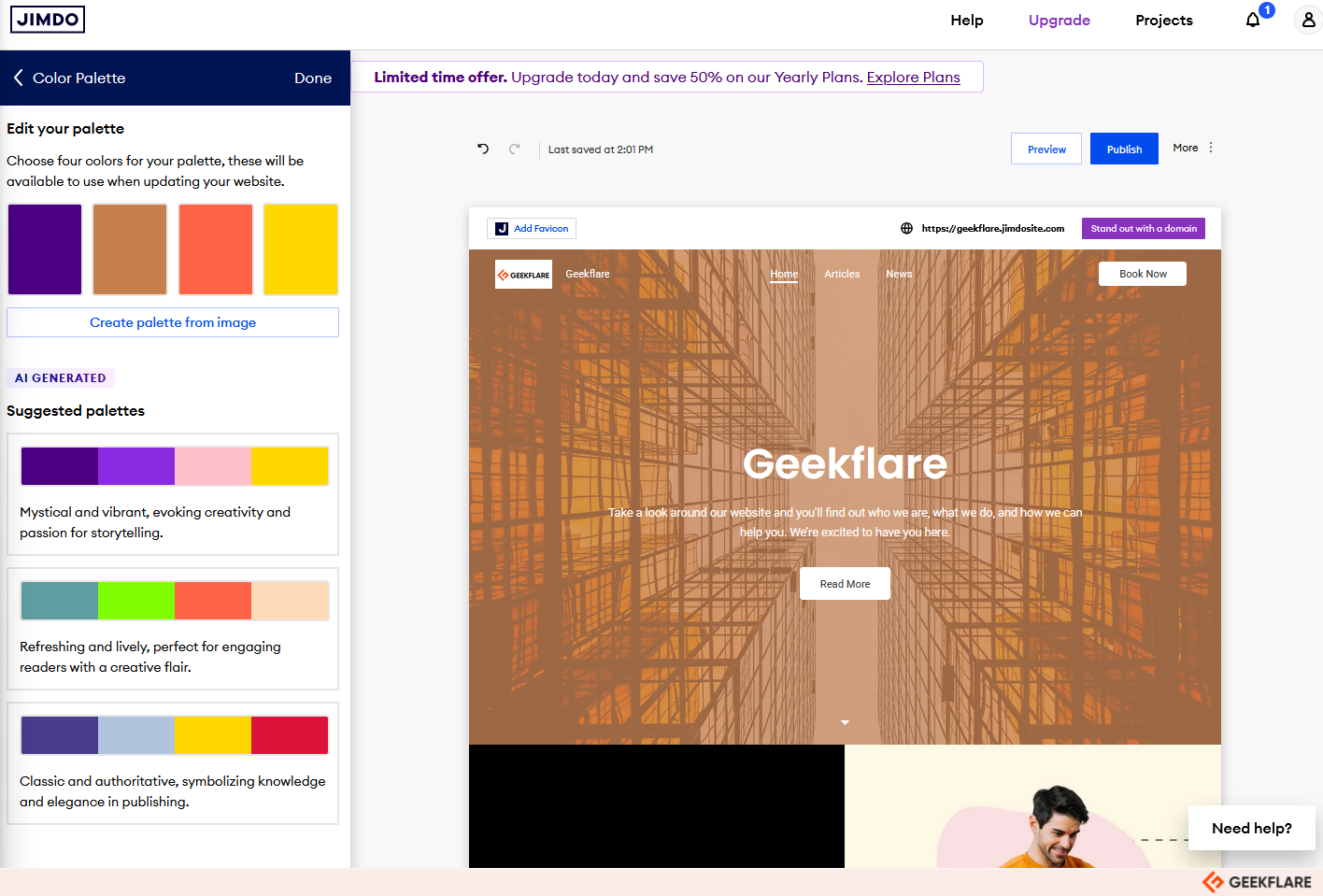Open the Help menu
This screenshot has width=1323, height=896.
(x=967, y=20)
